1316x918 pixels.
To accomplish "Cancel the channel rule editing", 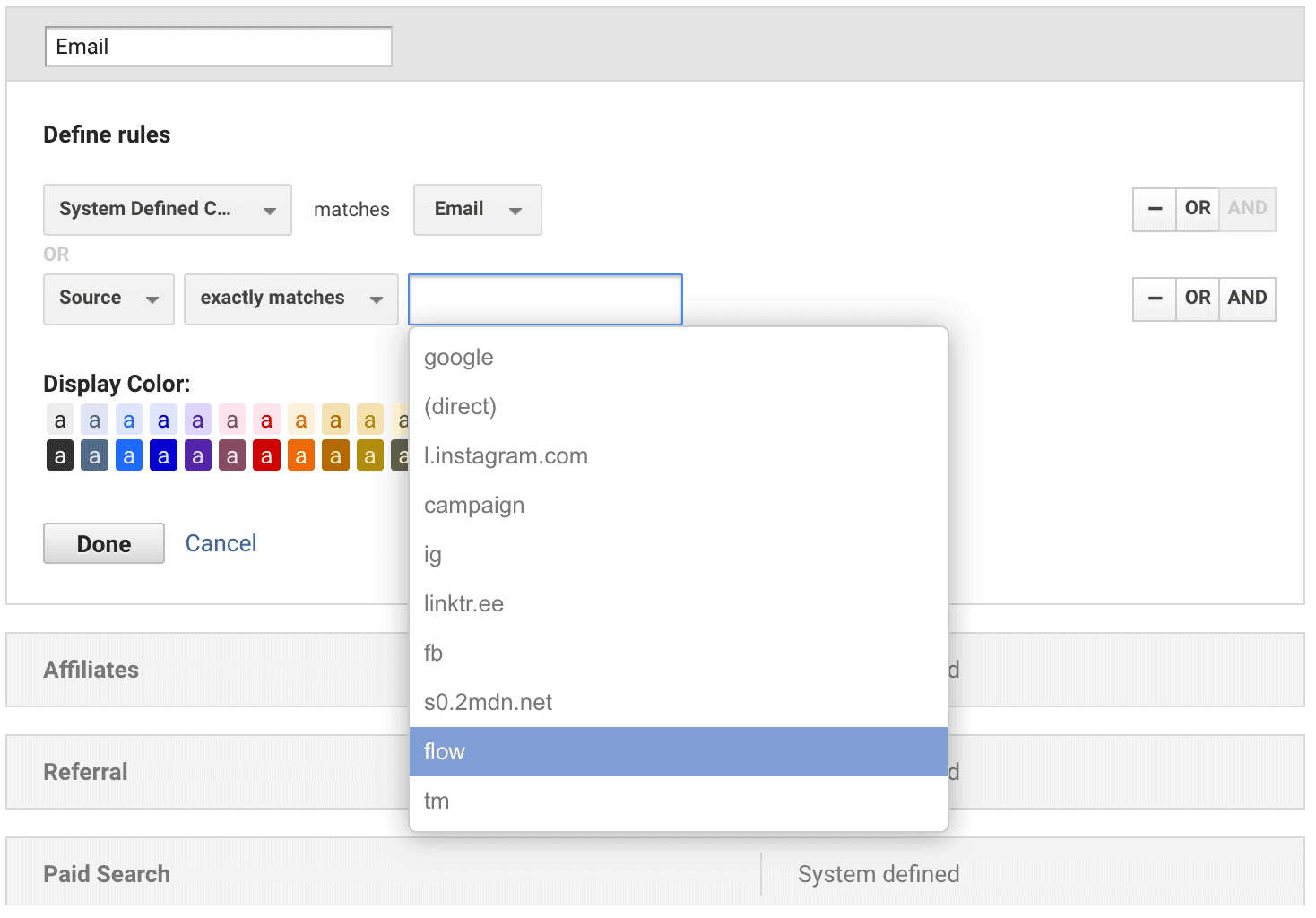I will 221,543.
